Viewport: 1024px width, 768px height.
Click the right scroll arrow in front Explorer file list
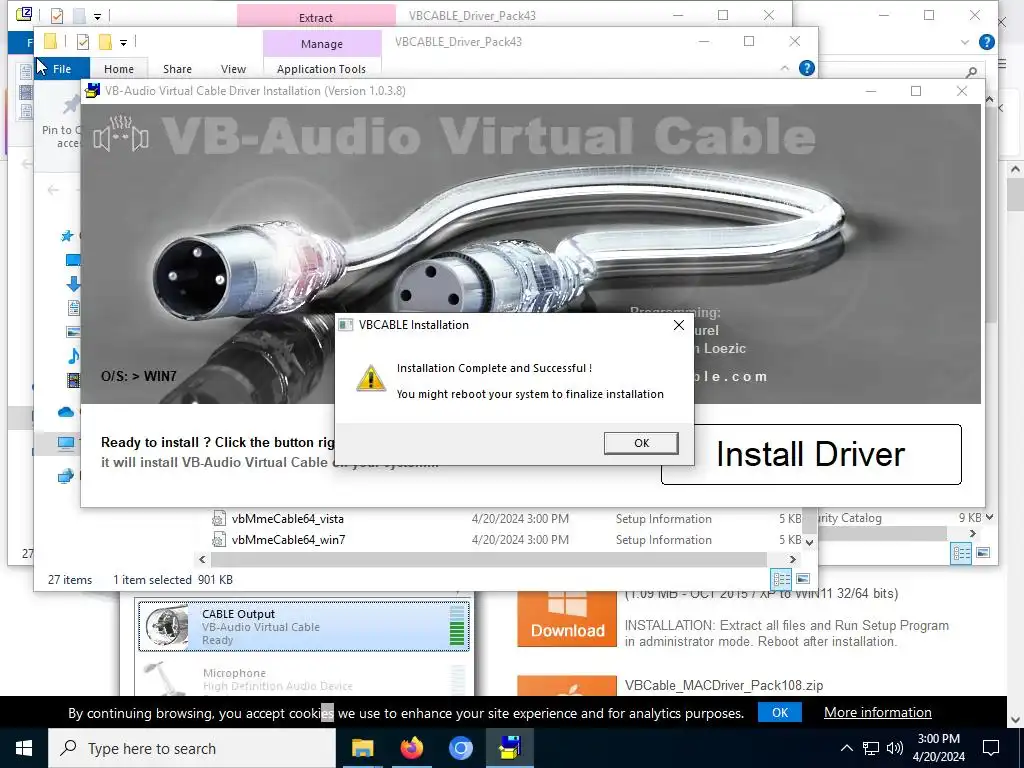point(792,559)
